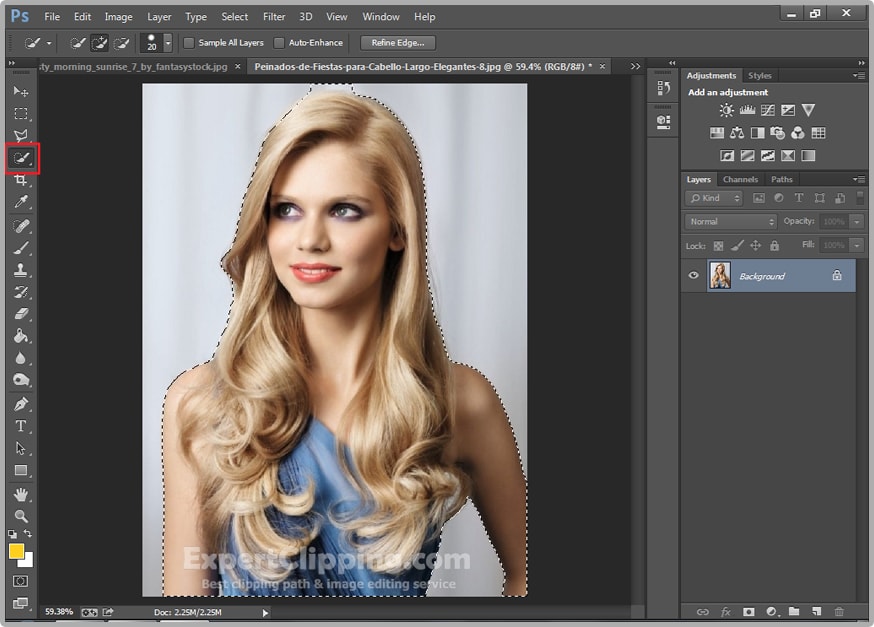Open the Filter menu

tap(274, 17)
